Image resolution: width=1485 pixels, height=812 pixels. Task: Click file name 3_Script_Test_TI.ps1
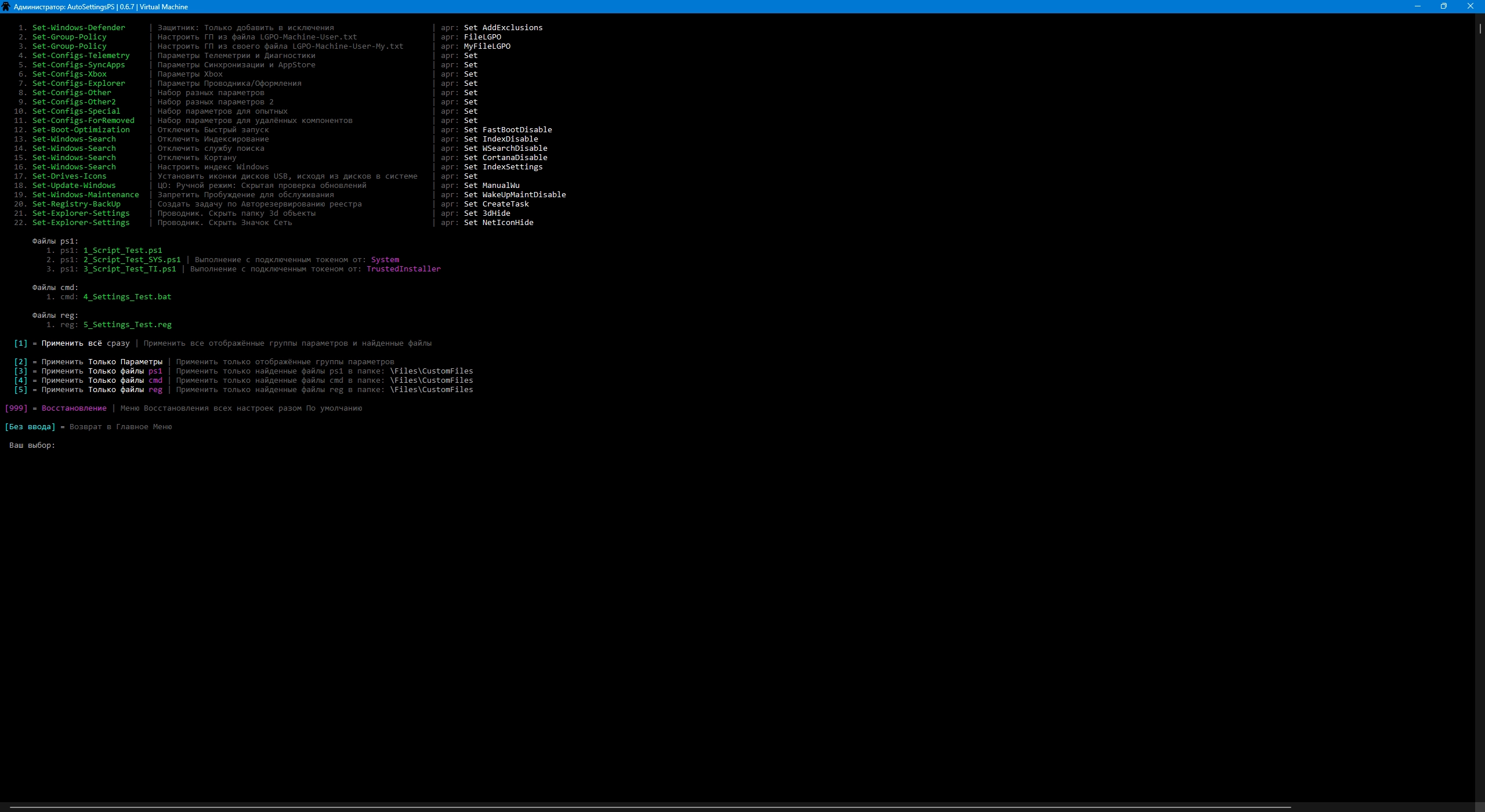point(130,269)
